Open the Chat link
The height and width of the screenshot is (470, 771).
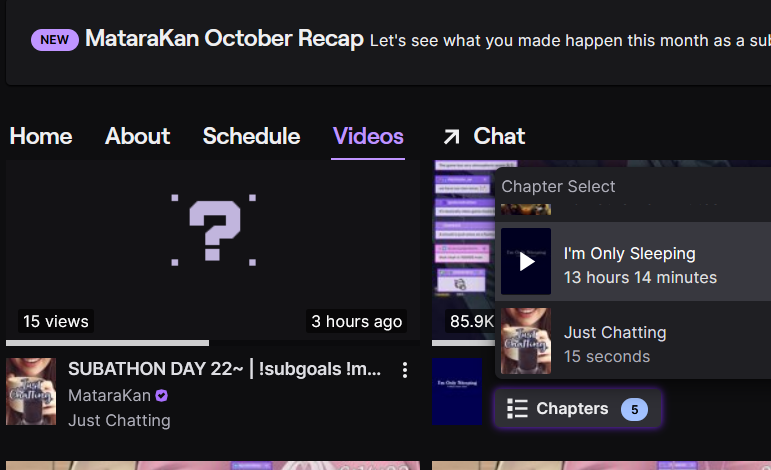tap(499, 136)
